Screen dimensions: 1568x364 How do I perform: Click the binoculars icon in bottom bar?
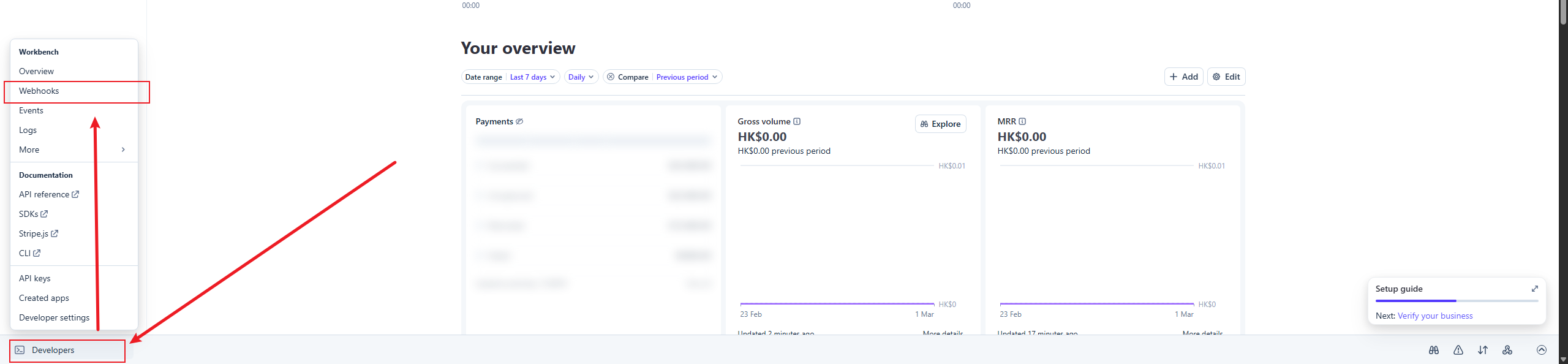[1433, 350]
